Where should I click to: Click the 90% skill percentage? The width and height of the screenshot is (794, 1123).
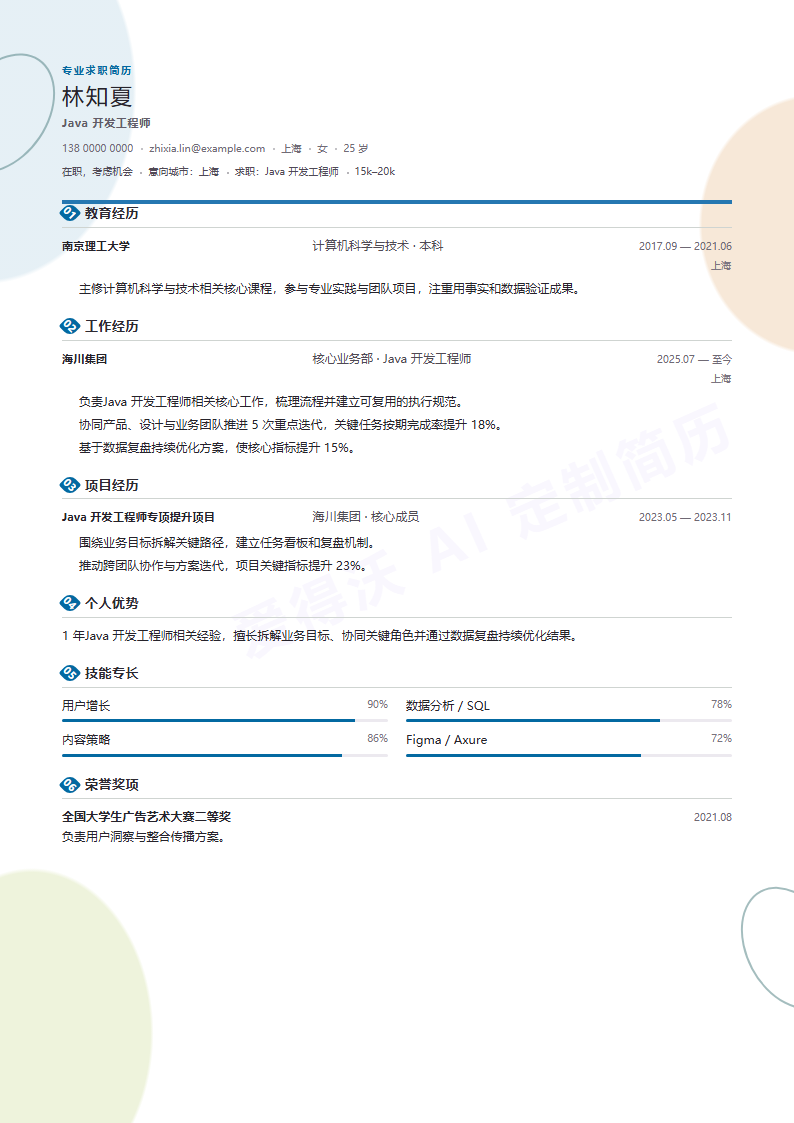point(377,705)
